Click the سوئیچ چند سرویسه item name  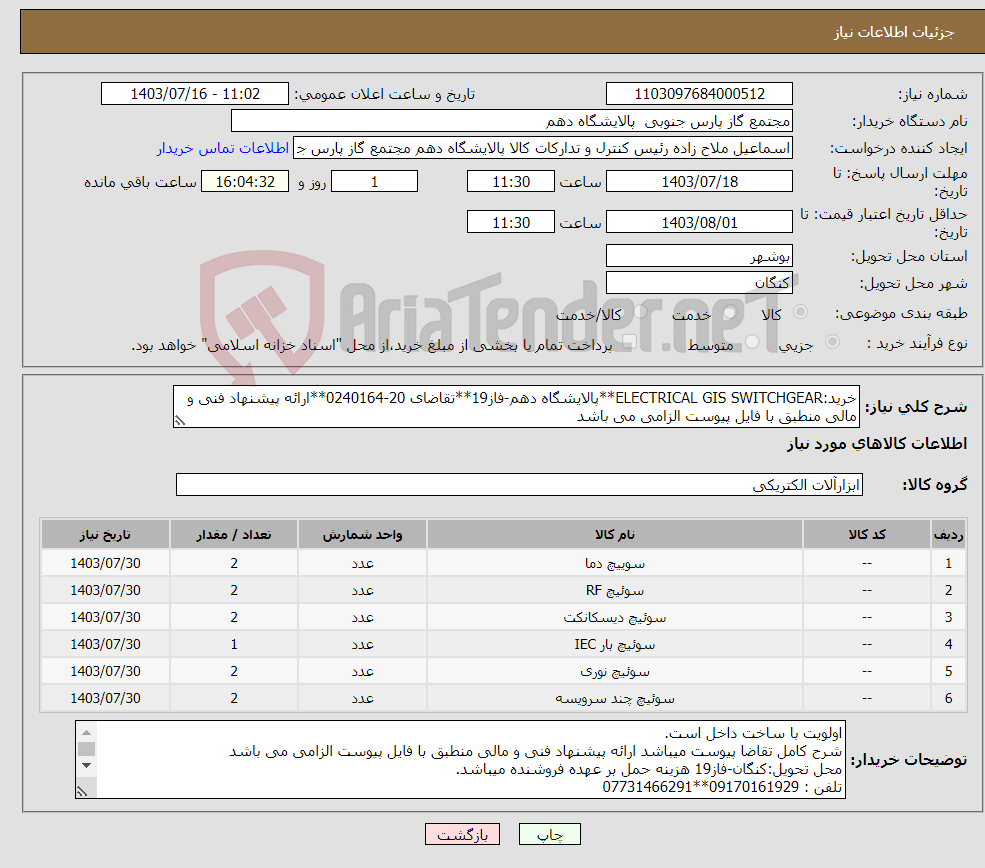[614, 698]
